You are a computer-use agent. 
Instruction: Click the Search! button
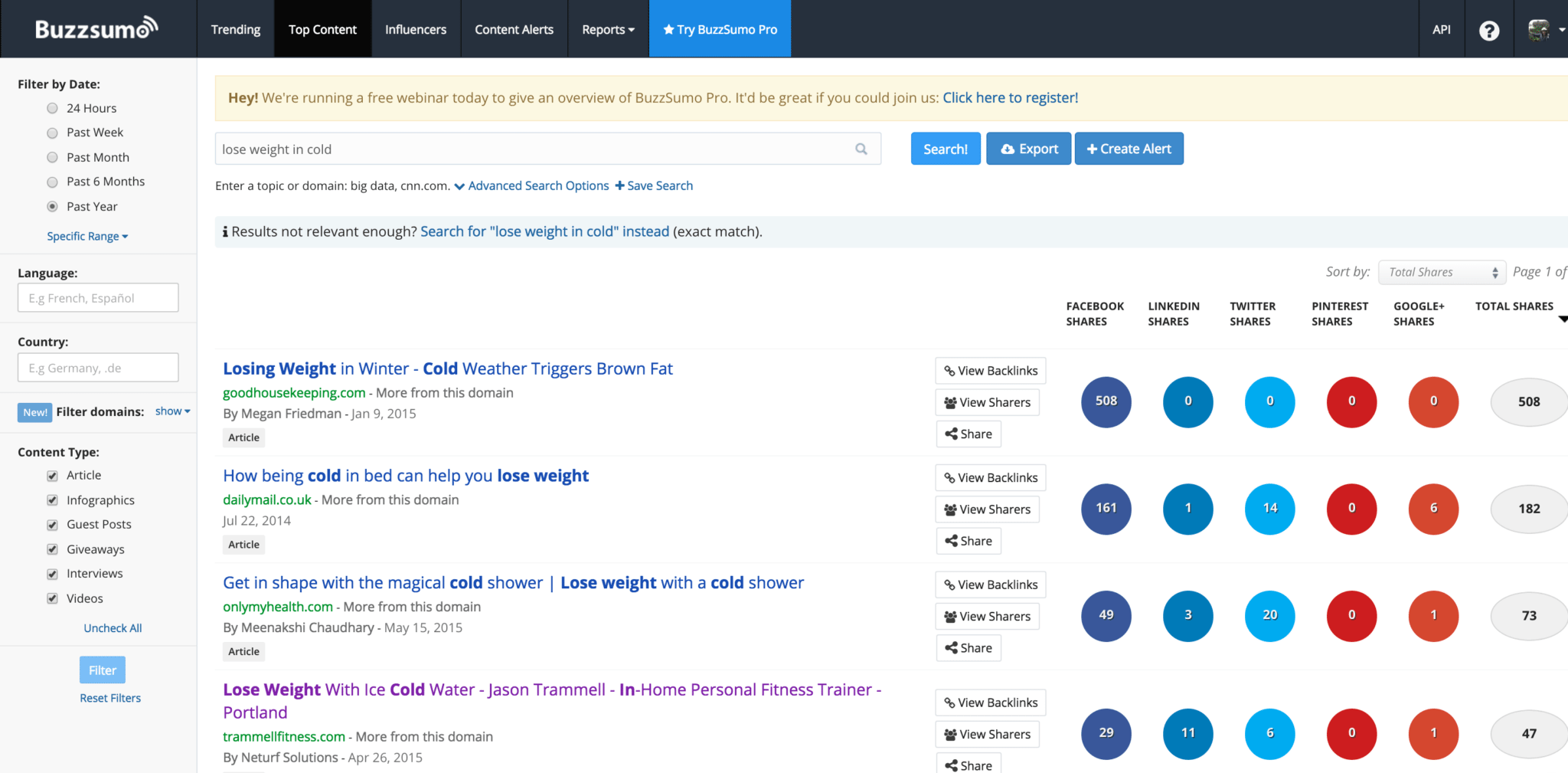pyautogui.click(x=946, y=149)
